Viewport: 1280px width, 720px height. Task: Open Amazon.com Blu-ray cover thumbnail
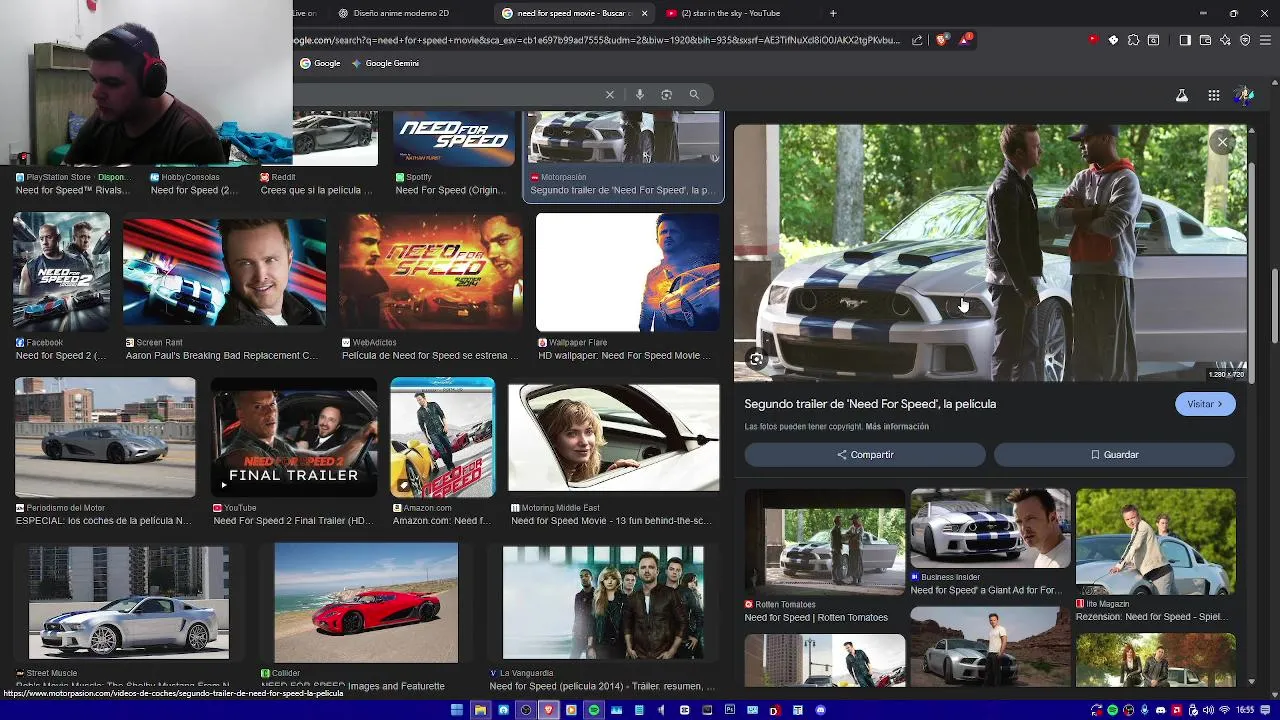[442, 437]
